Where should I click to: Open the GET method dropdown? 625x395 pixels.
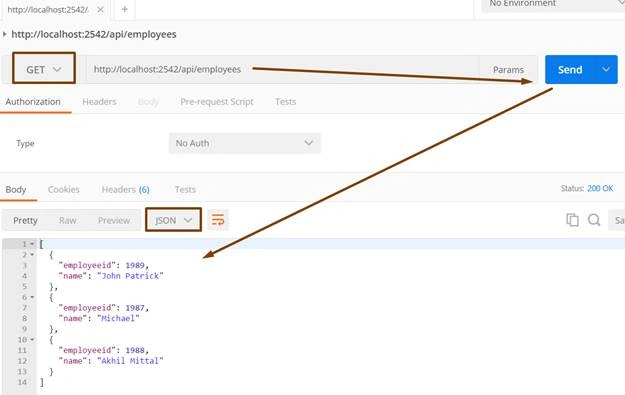44,69
